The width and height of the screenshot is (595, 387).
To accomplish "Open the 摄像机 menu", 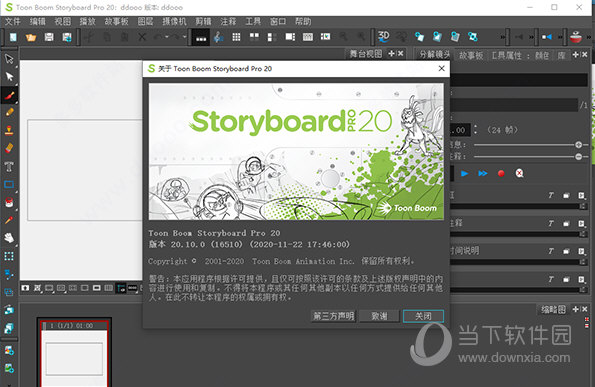I will 174,22.
